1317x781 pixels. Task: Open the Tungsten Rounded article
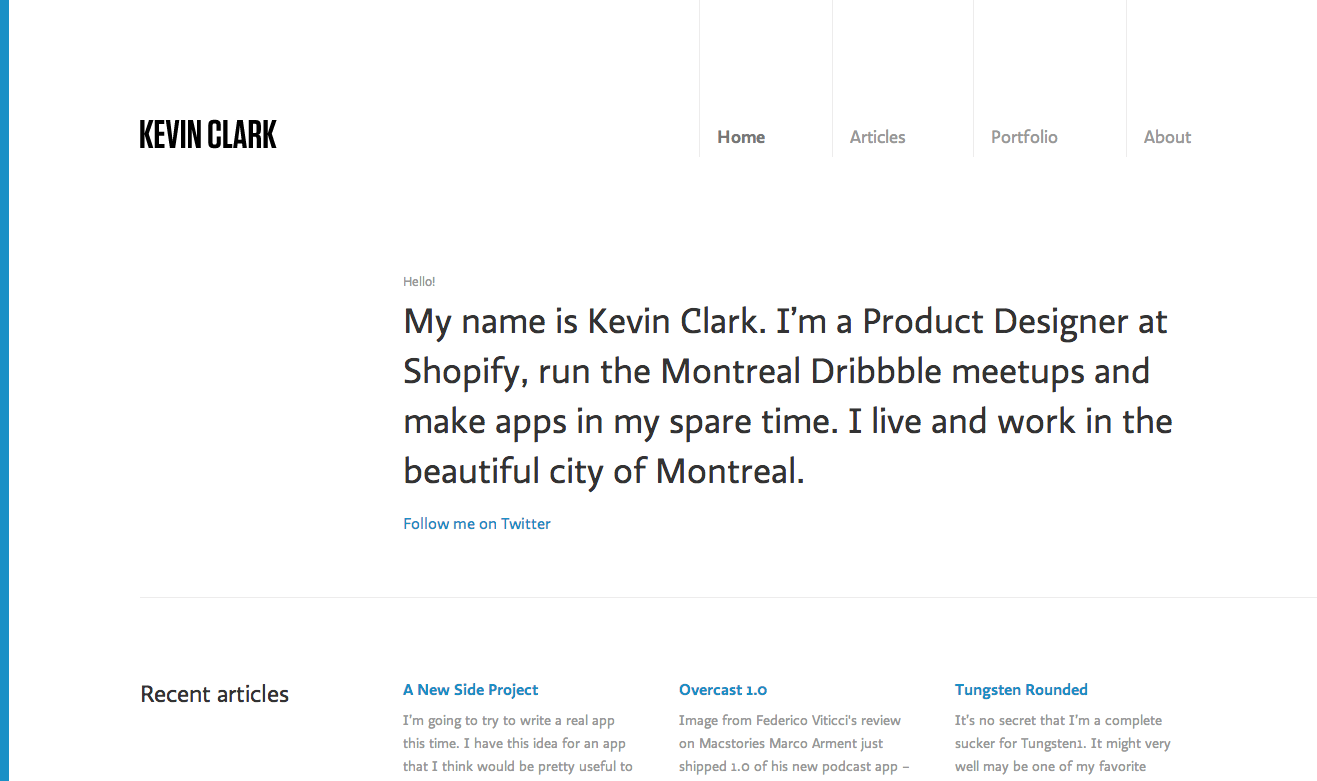pyautogui.click(x=1021, y=690)
